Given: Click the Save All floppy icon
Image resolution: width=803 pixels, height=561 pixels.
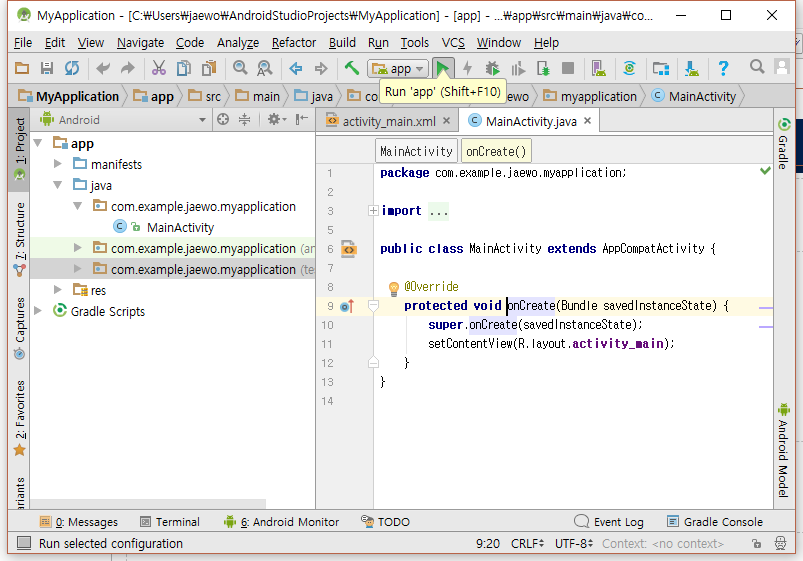Looking at the screenshot, I should tap(47, 68).
